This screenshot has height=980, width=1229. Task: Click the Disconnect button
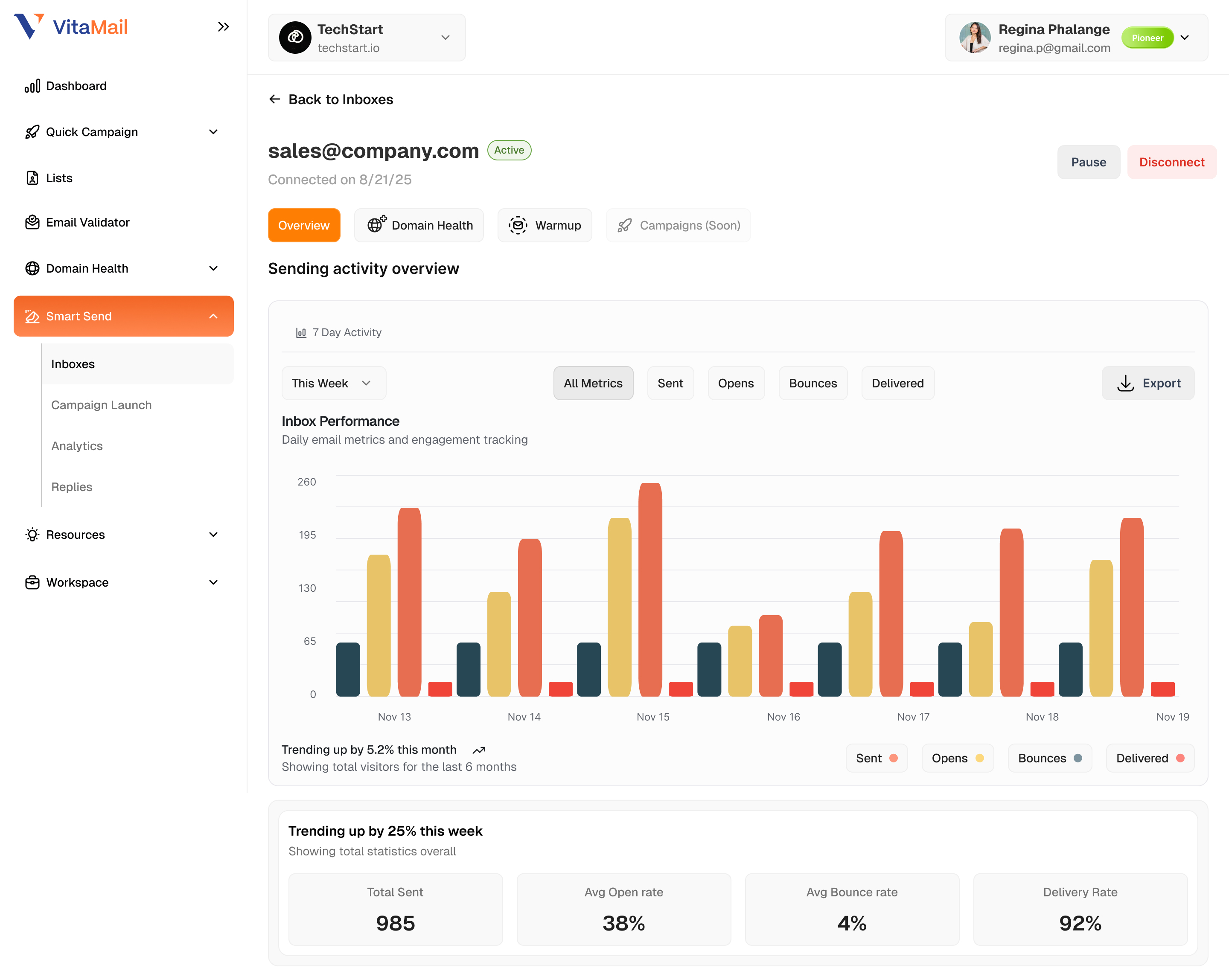1172,163
